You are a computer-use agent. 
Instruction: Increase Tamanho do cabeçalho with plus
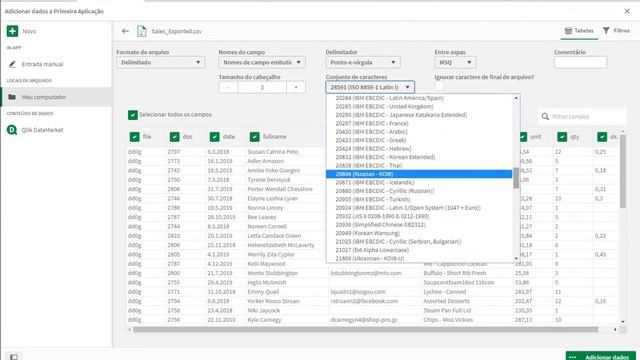tap(296, 87)
